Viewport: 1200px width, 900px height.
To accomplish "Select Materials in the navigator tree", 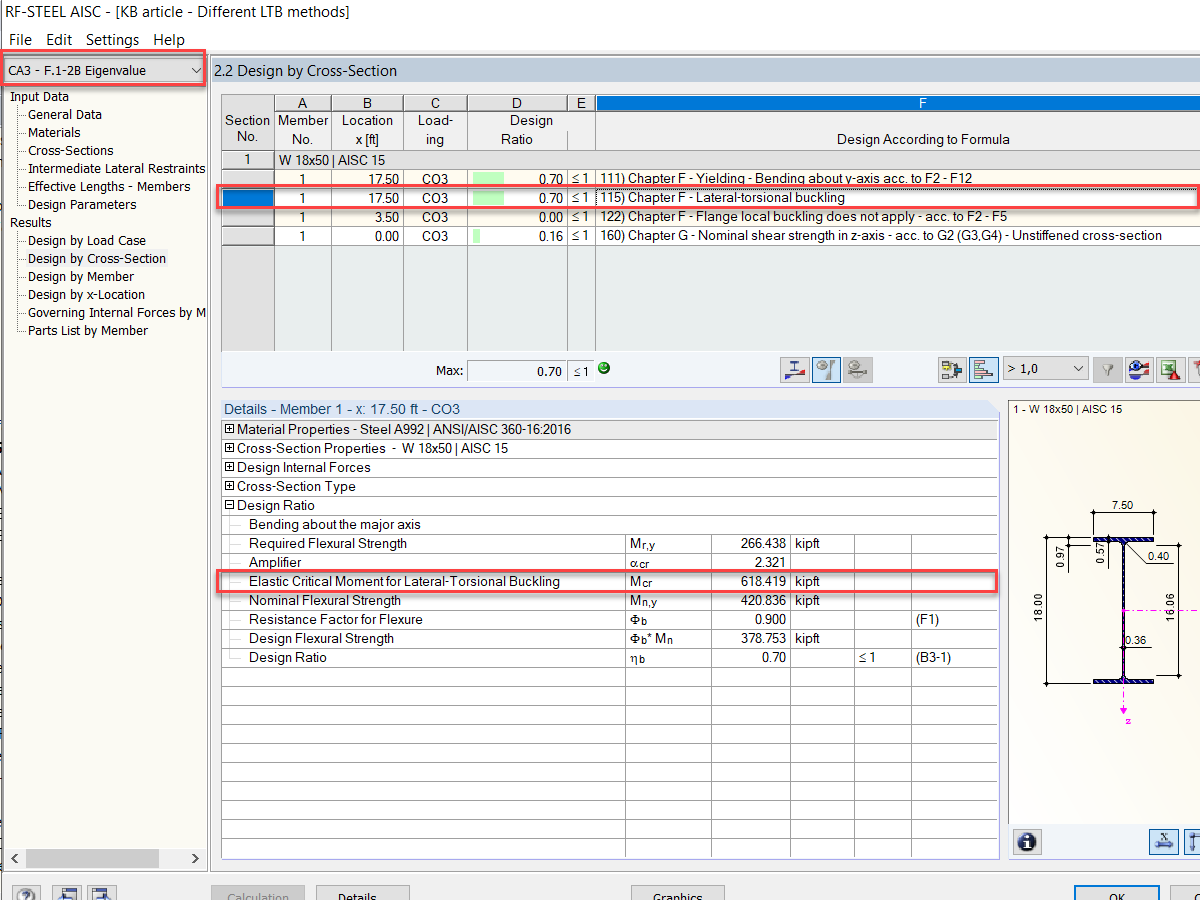I will point(54,133).
